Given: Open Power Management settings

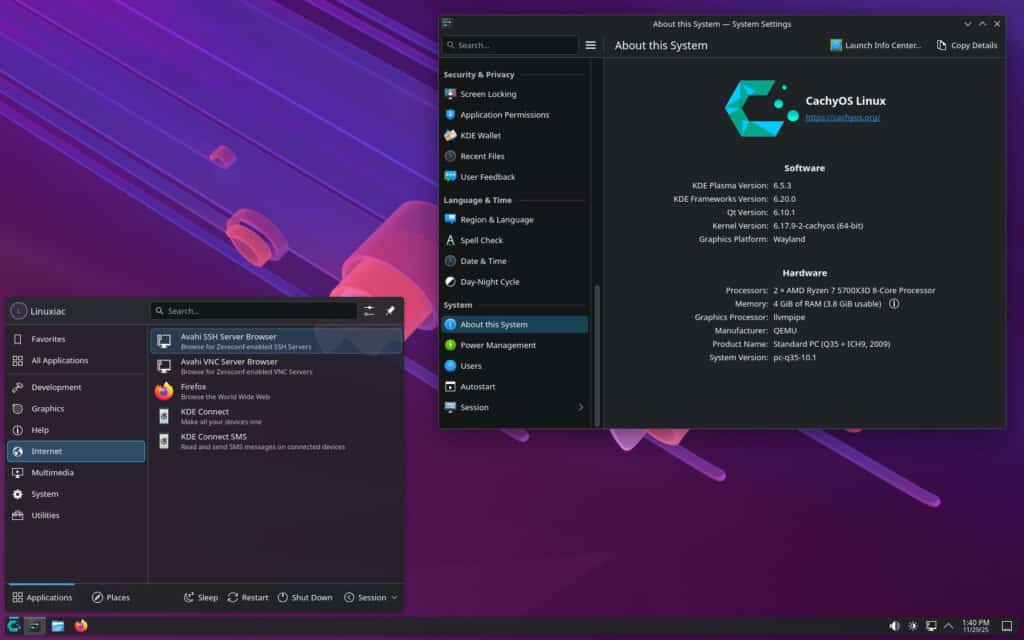Looking at the screenshot, I should (500, 344).
